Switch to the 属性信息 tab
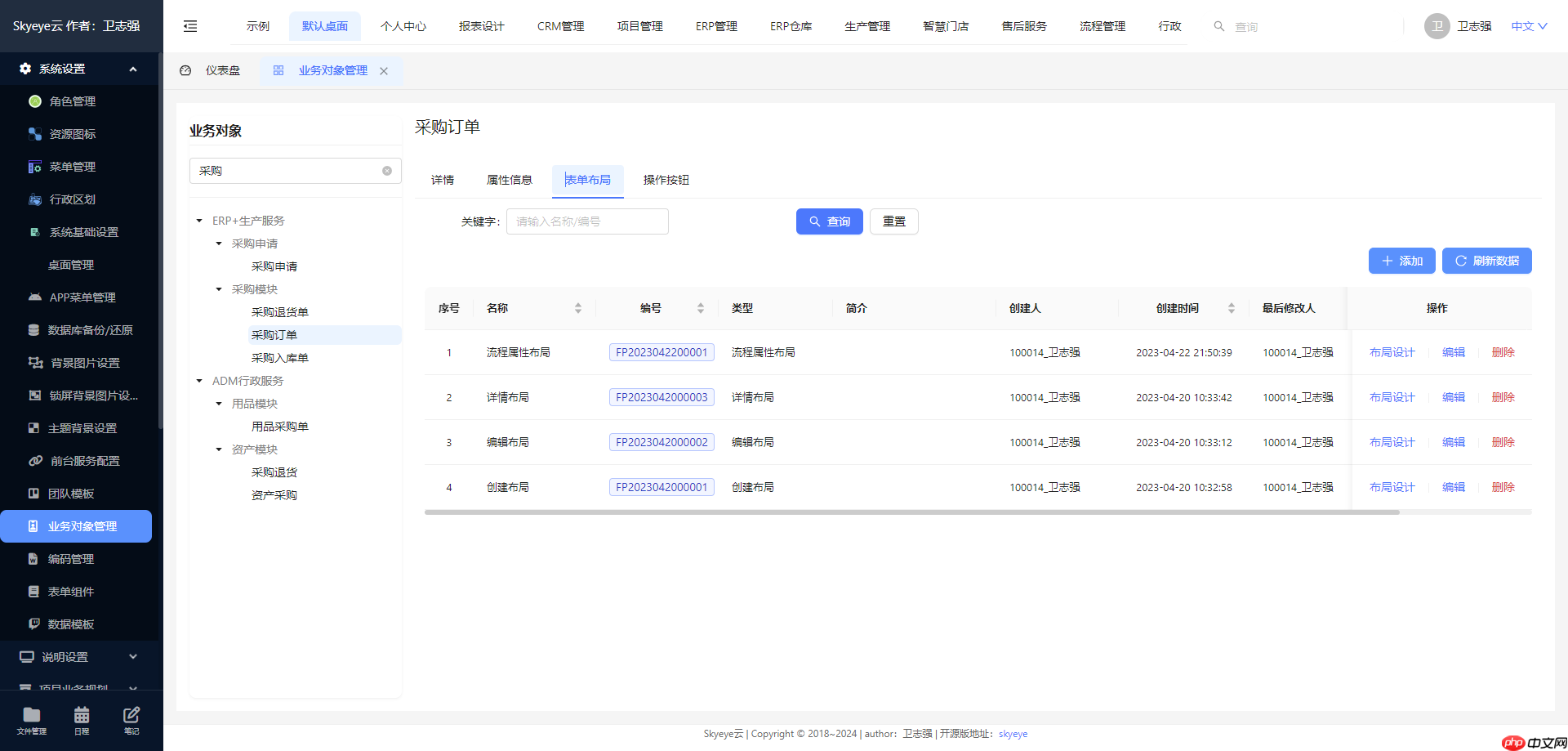This screenshot has width=1568, height=751. 510,180
